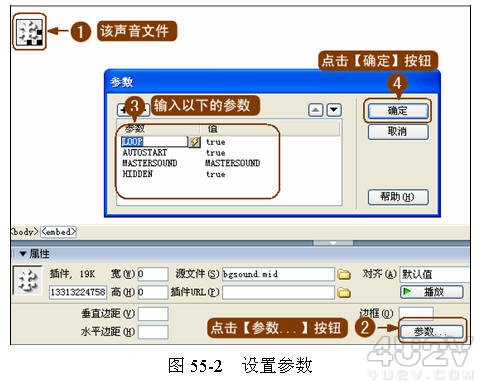Move parameter up with the up arrow
Viewport: 481px width, 383px height.
315,110
